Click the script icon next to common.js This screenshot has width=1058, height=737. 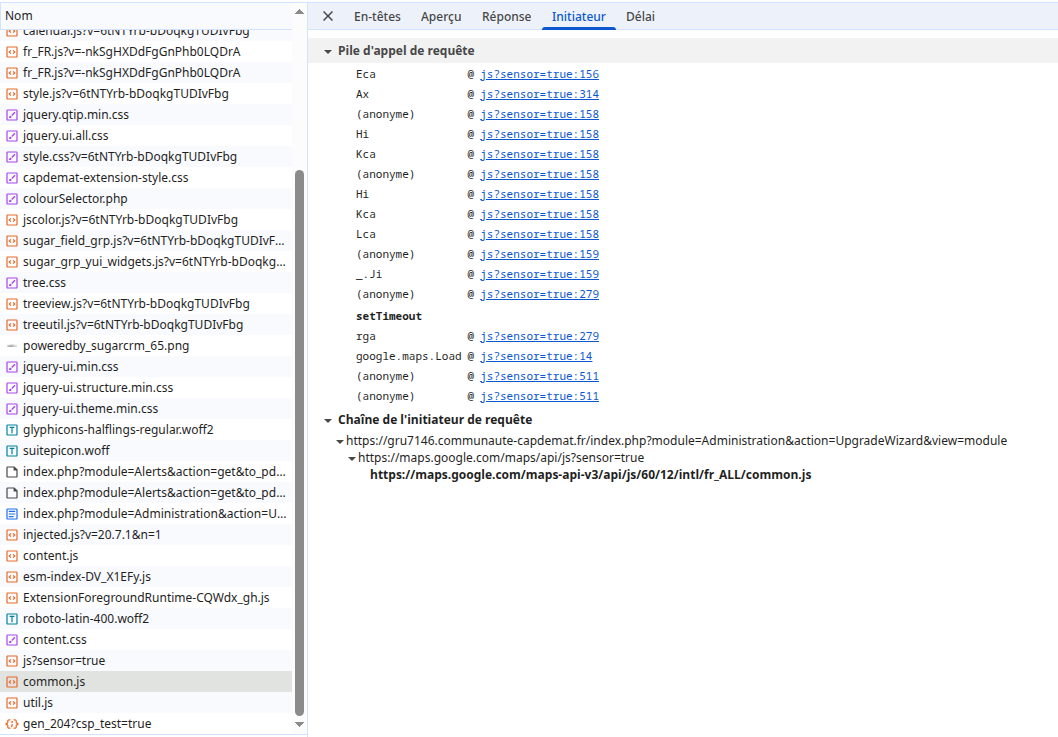(x=11, y=682)
